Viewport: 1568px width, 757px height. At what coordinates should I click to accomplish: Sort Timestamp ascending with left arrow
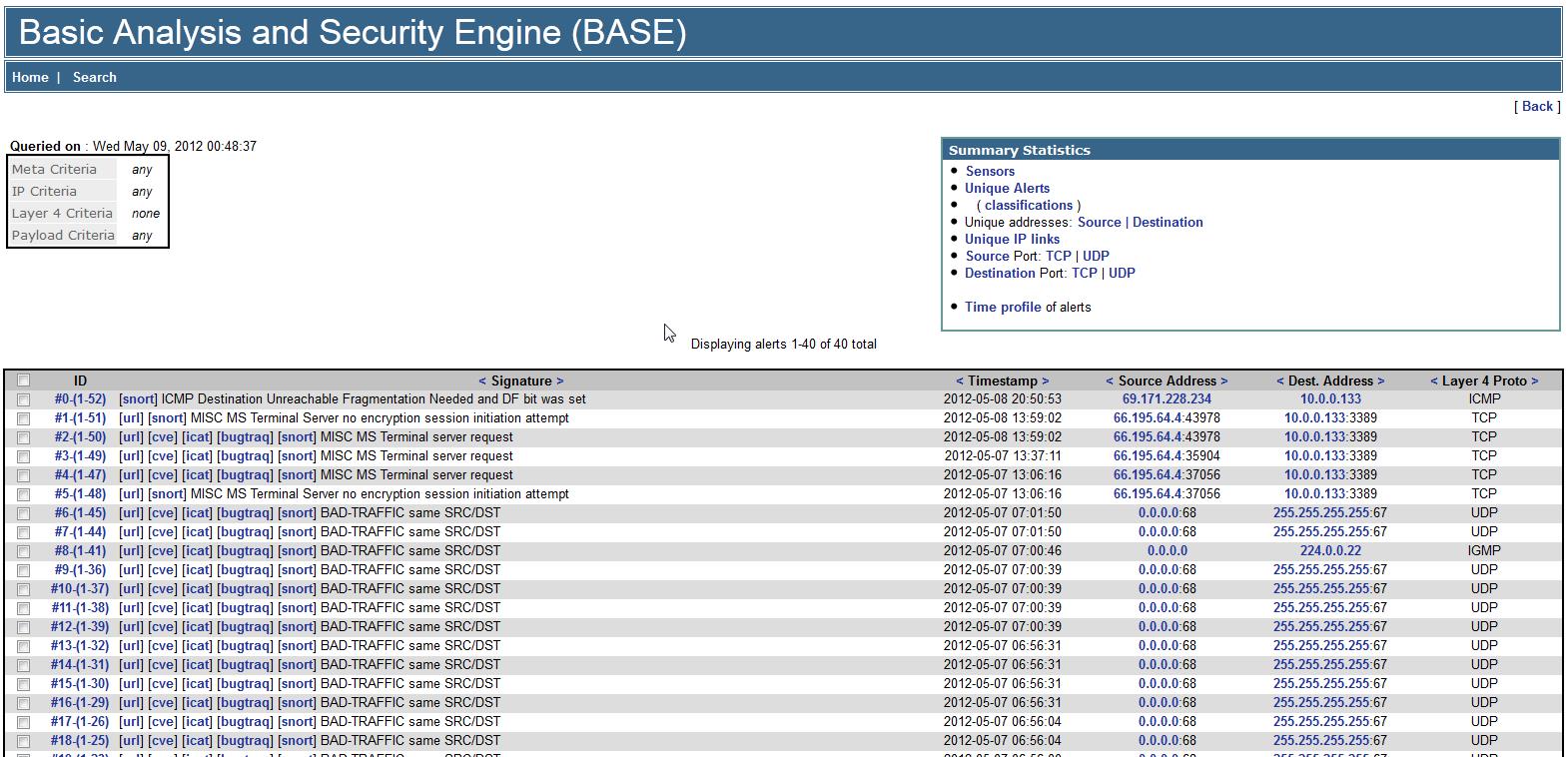pos(960,380)
